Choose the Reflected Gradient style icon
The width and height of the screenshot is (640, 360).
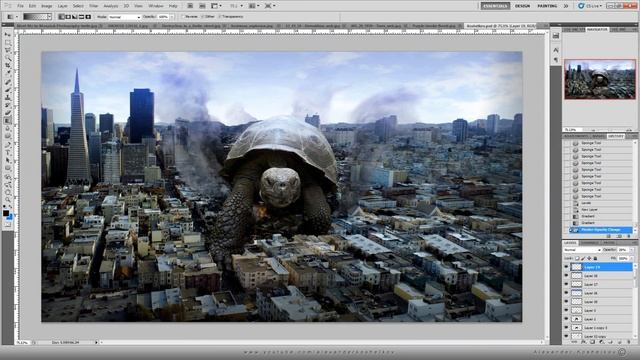[x=81, y=17]
